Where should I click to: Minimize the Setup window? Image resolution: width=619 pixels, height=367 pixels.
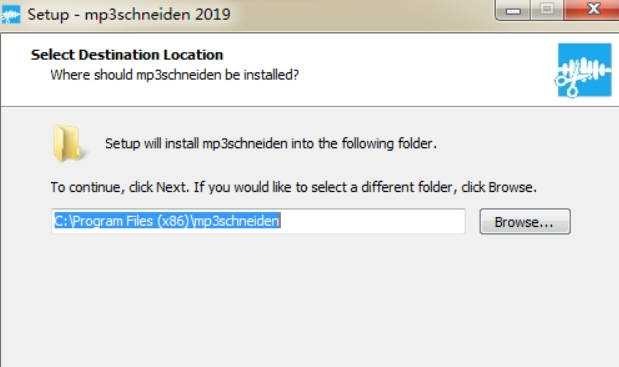click(513, 11)
